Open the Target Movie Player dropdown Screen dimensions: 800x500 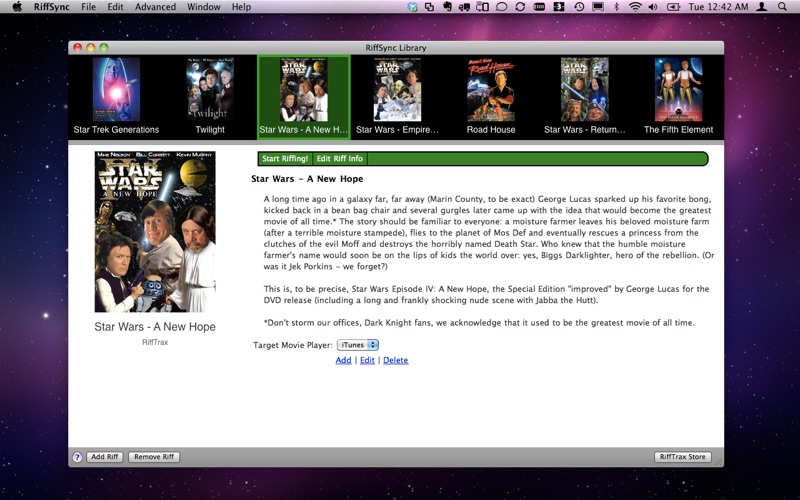click(358, 345)
